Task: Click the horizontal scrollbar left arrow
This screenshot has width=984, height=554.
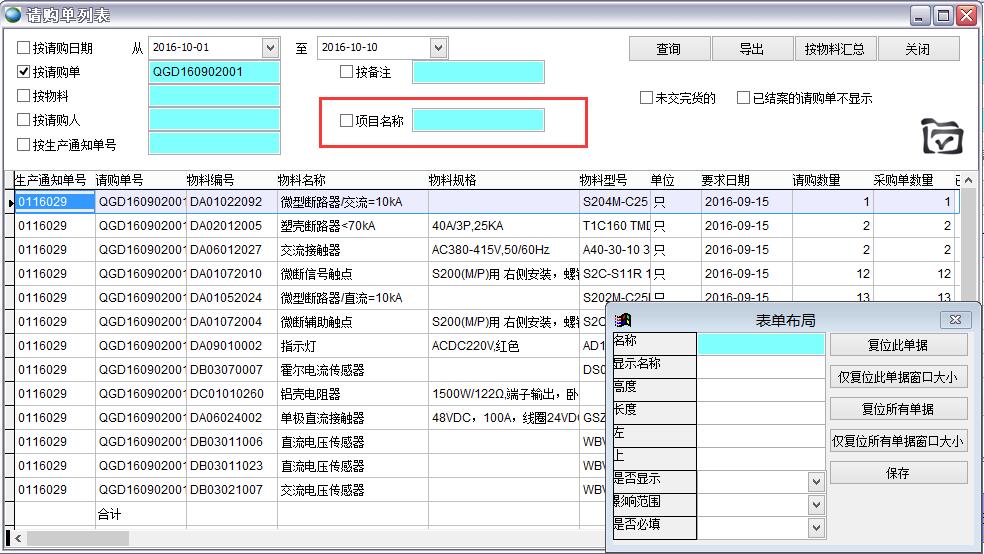Action: click(19, 538)
